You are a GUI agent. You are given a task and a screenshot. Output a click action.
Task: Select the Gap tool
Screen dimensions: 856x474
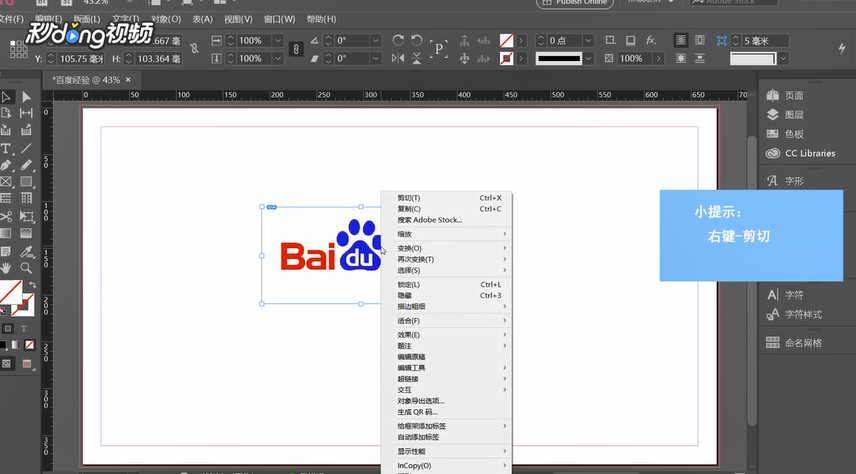click(26, 113)
